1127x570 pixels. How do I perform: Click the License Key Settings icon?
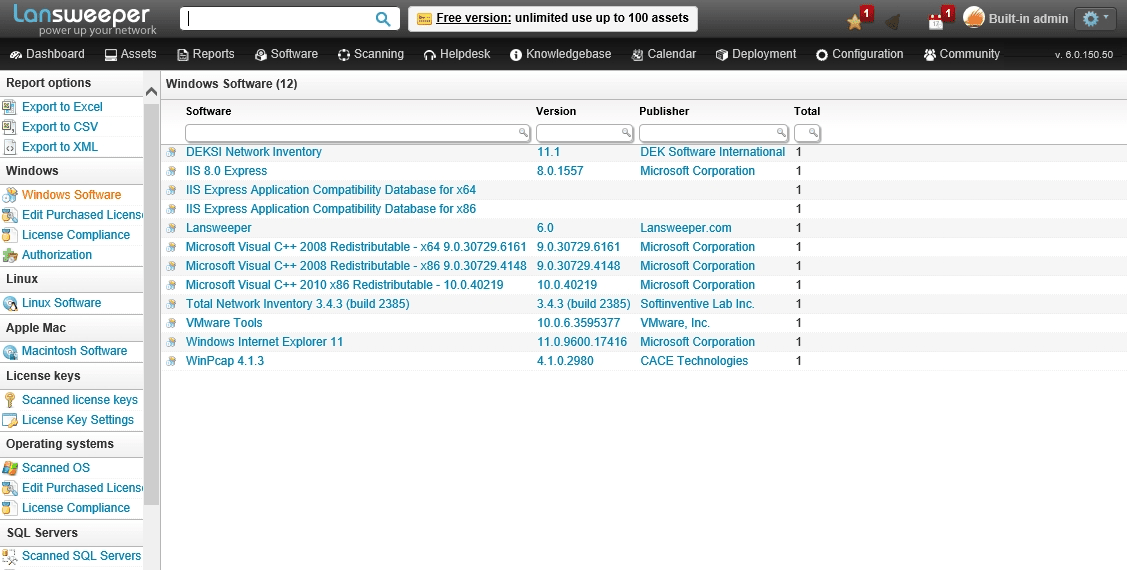(9, 420)
